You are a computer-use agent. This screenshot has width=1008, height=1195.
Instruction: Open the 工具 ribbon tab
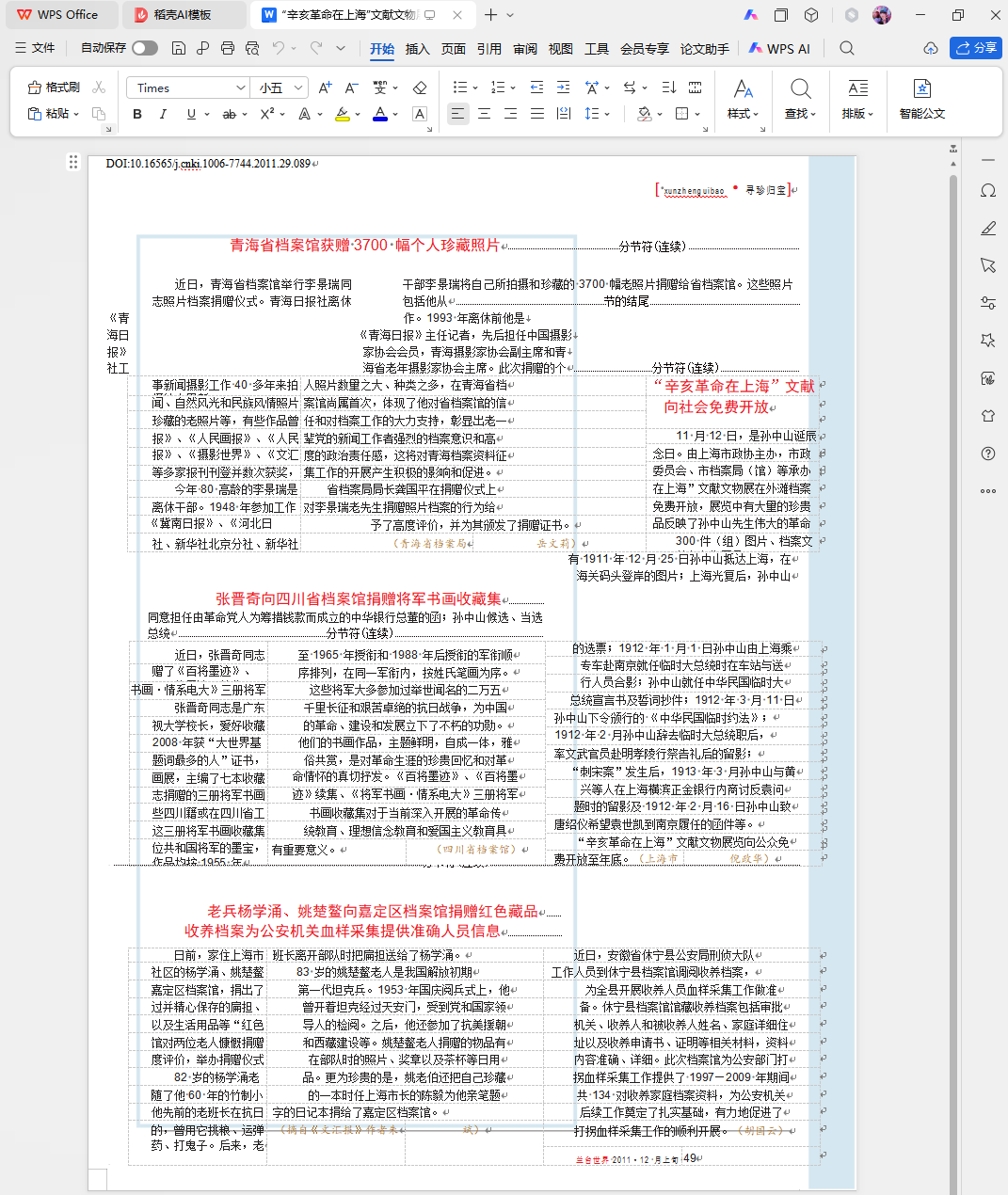pyautogui.click(x=597, y=49)
